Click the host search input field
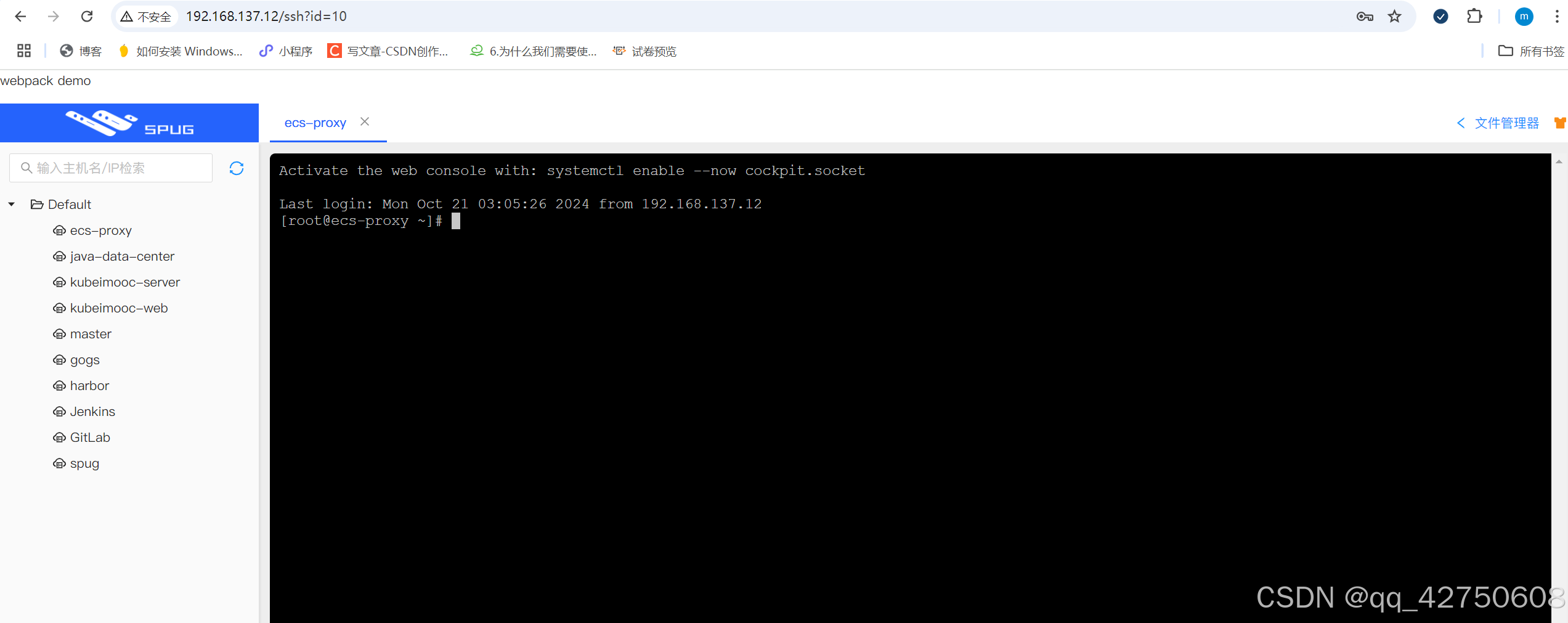The width and height of the screenshot is (1568, 623). tap(111, 168)
